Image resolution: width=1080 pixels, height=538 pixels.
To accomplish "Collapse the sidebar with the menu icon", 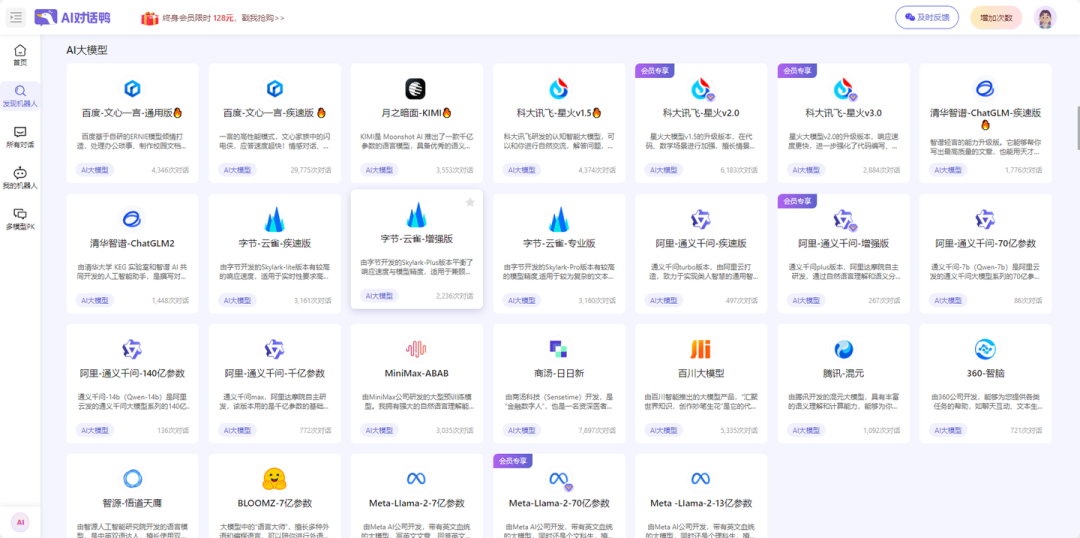I will click(16, 18).
